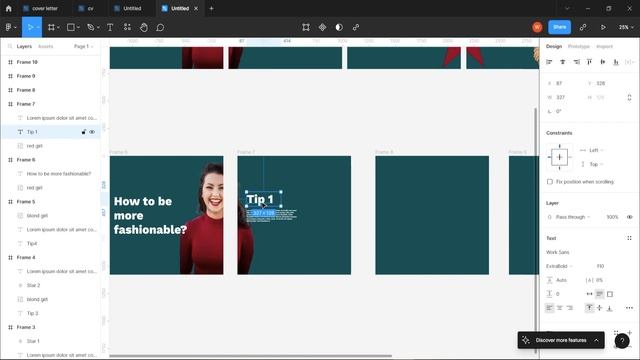640x360 pixels.
Task: Switch to the Inspect tab
Action: 604,47
